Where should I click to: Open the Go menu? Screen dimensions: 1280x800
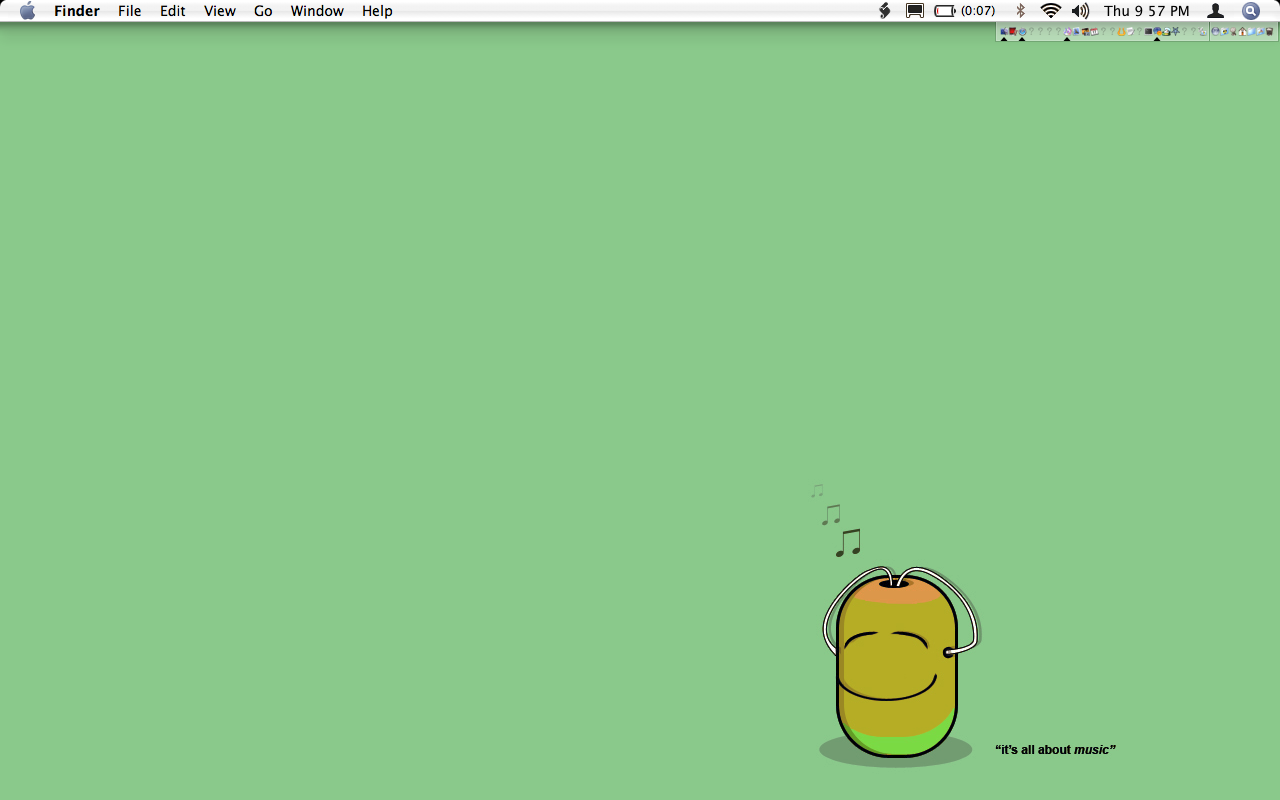click(263, 11)
